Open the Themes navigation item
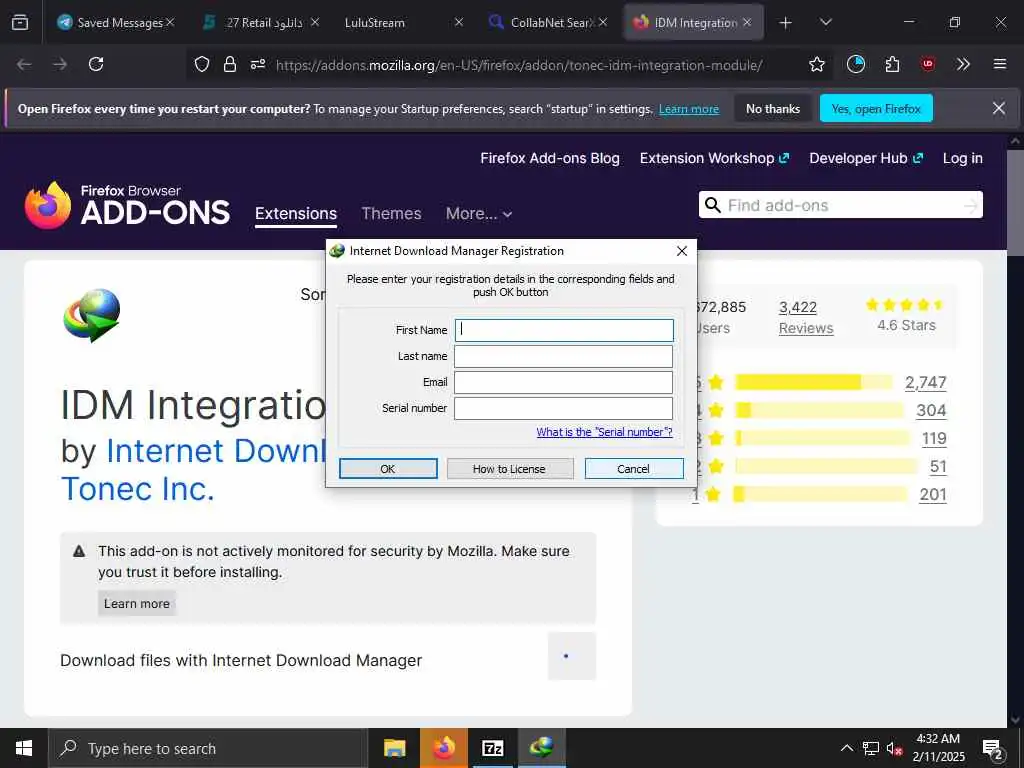Screen dimensions: 1024x768 pyautogui.click(x=391, y=214)
